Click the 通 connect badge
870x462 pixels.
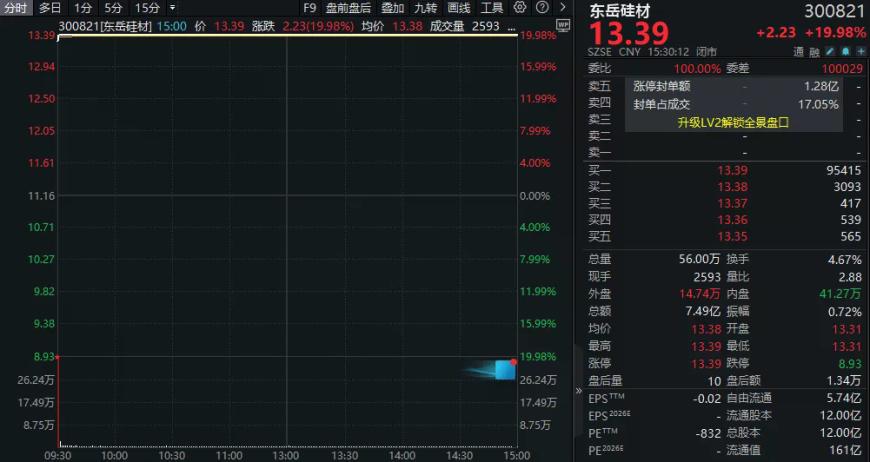798,49
